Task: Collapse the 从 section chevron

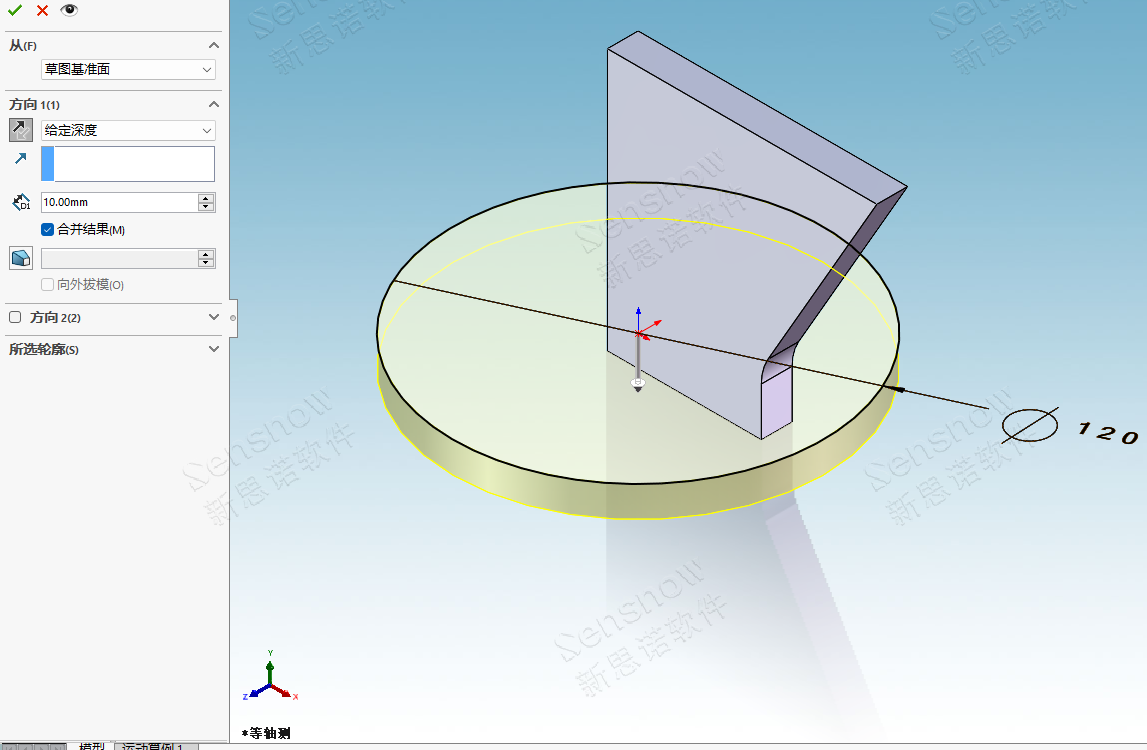Action: point(213,45)
